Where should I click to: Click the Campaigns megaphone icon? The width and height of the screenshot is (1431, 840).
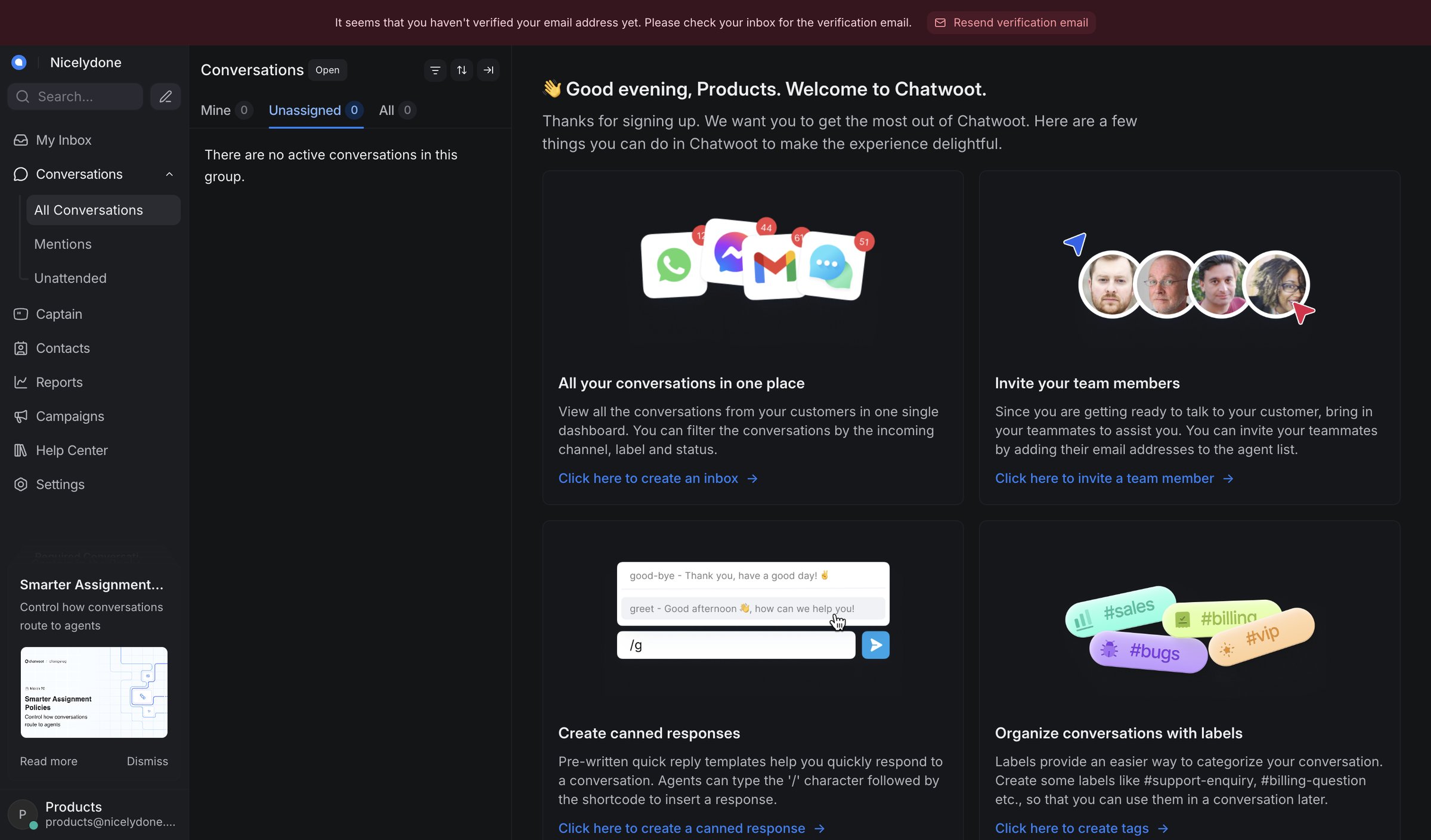[21, 416]
